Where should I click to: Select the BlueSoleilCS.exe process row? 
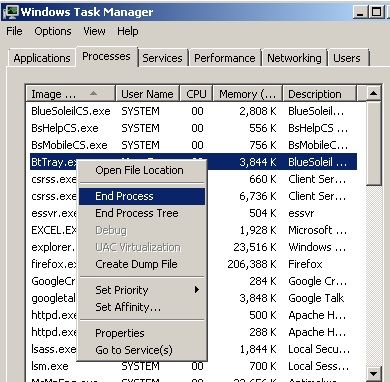coord(193,111)
